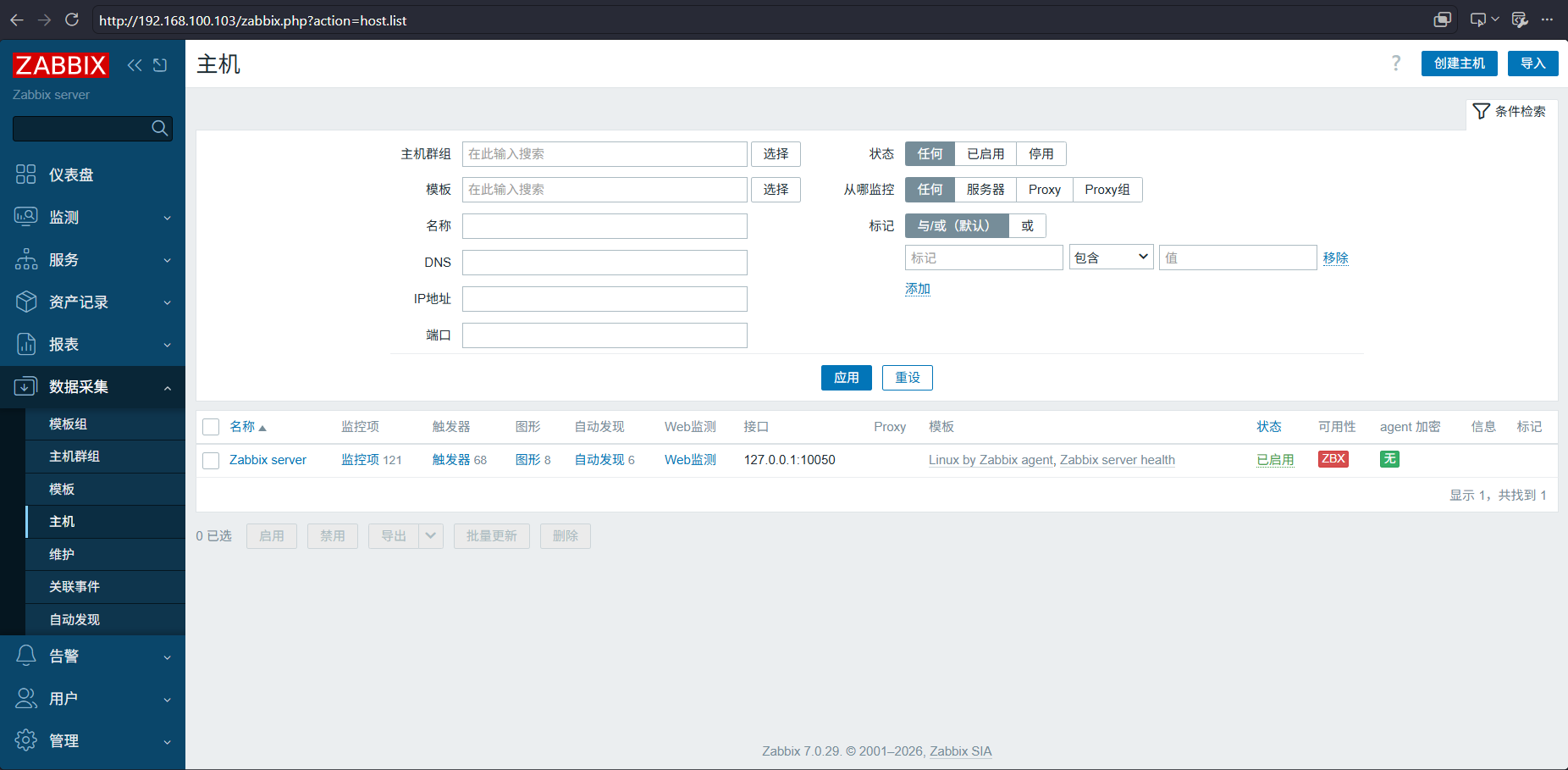
Task: Open 模板组 submenu item
Action: (105, 424)
